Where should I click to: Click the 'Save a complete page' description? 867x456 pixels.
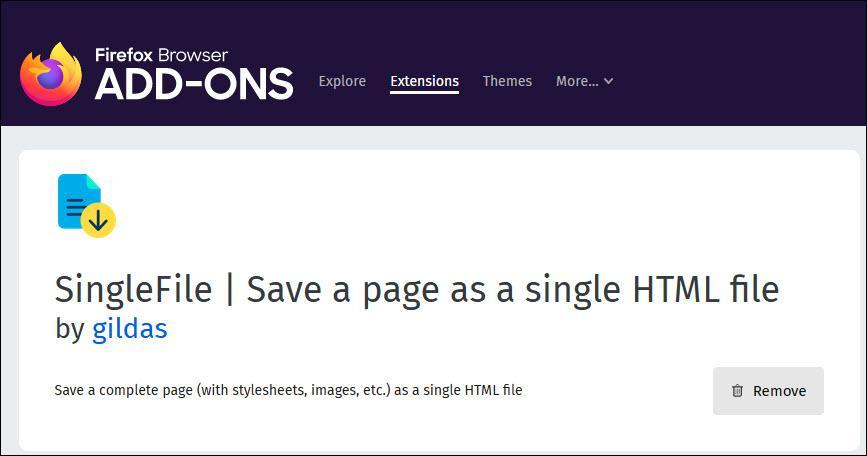pyautogui.click(x=288, y=390)
